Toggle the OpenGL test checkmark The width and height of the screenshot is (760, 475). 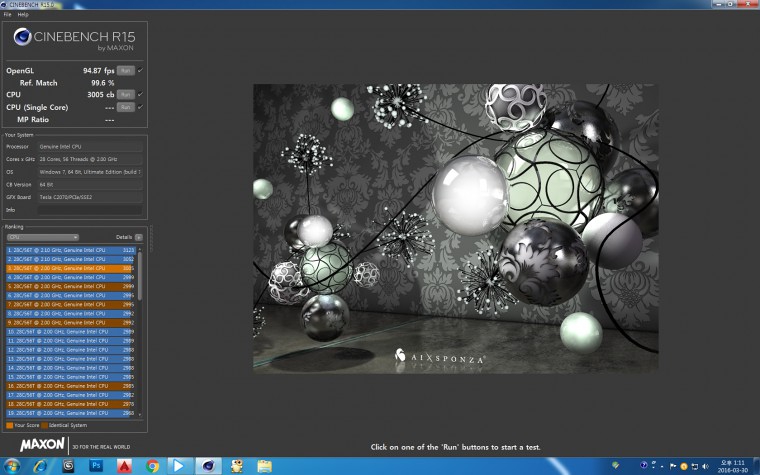(141, 70)
